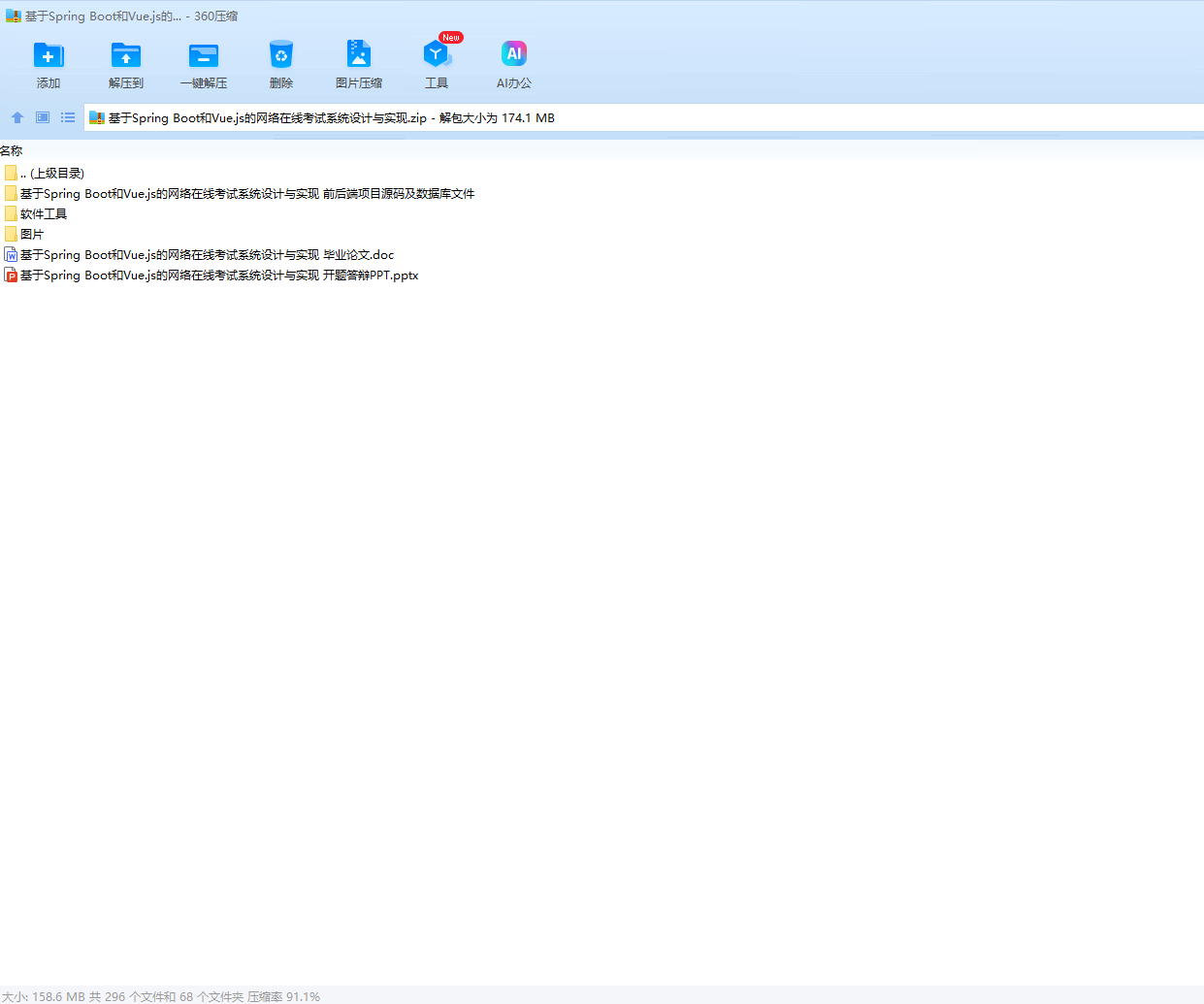1204x1004 pixels.
Task: Open the 图片压缩 image compression tool
Action: (x=359, y=54)
